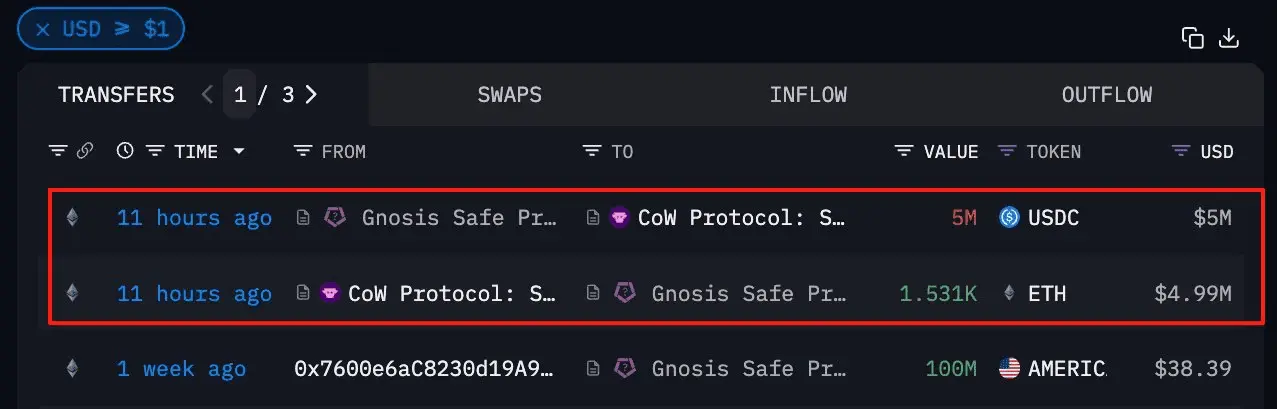Click the clock icon beside TIME

[125, 151]
